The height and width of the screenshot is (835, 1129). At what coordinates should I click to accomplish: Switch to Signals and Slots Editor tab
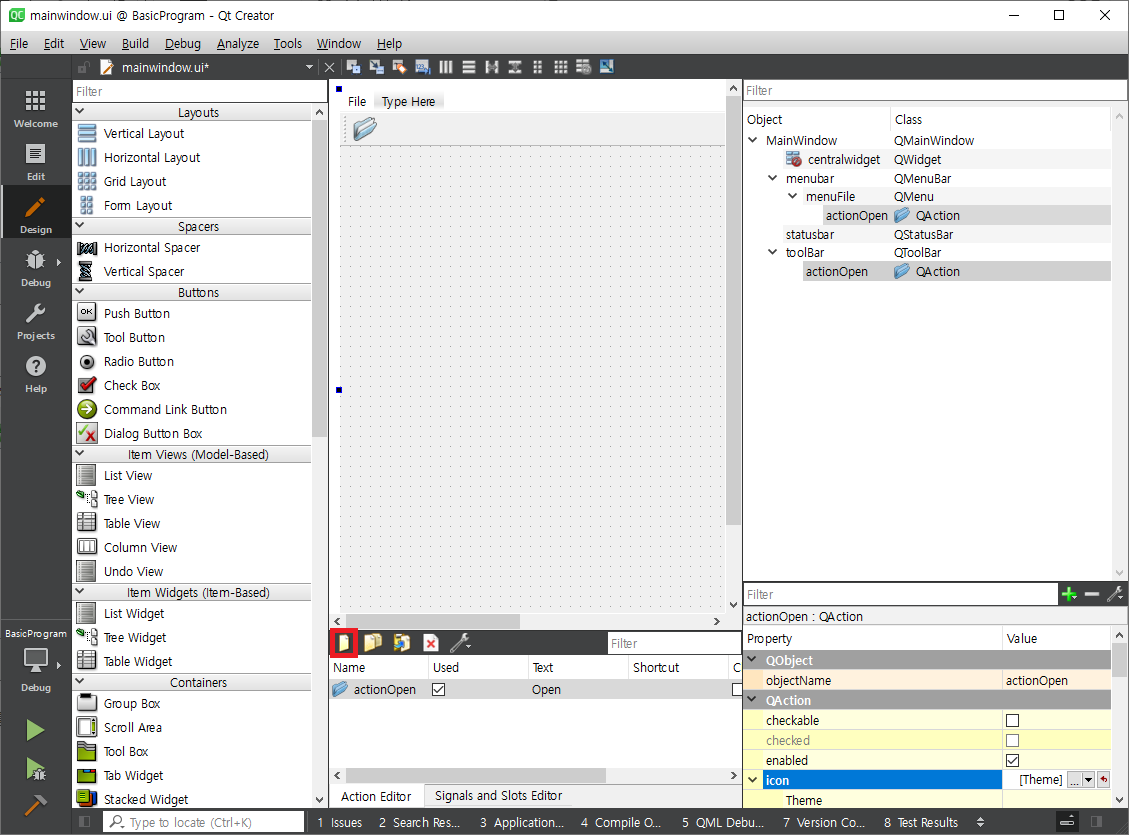498,795
